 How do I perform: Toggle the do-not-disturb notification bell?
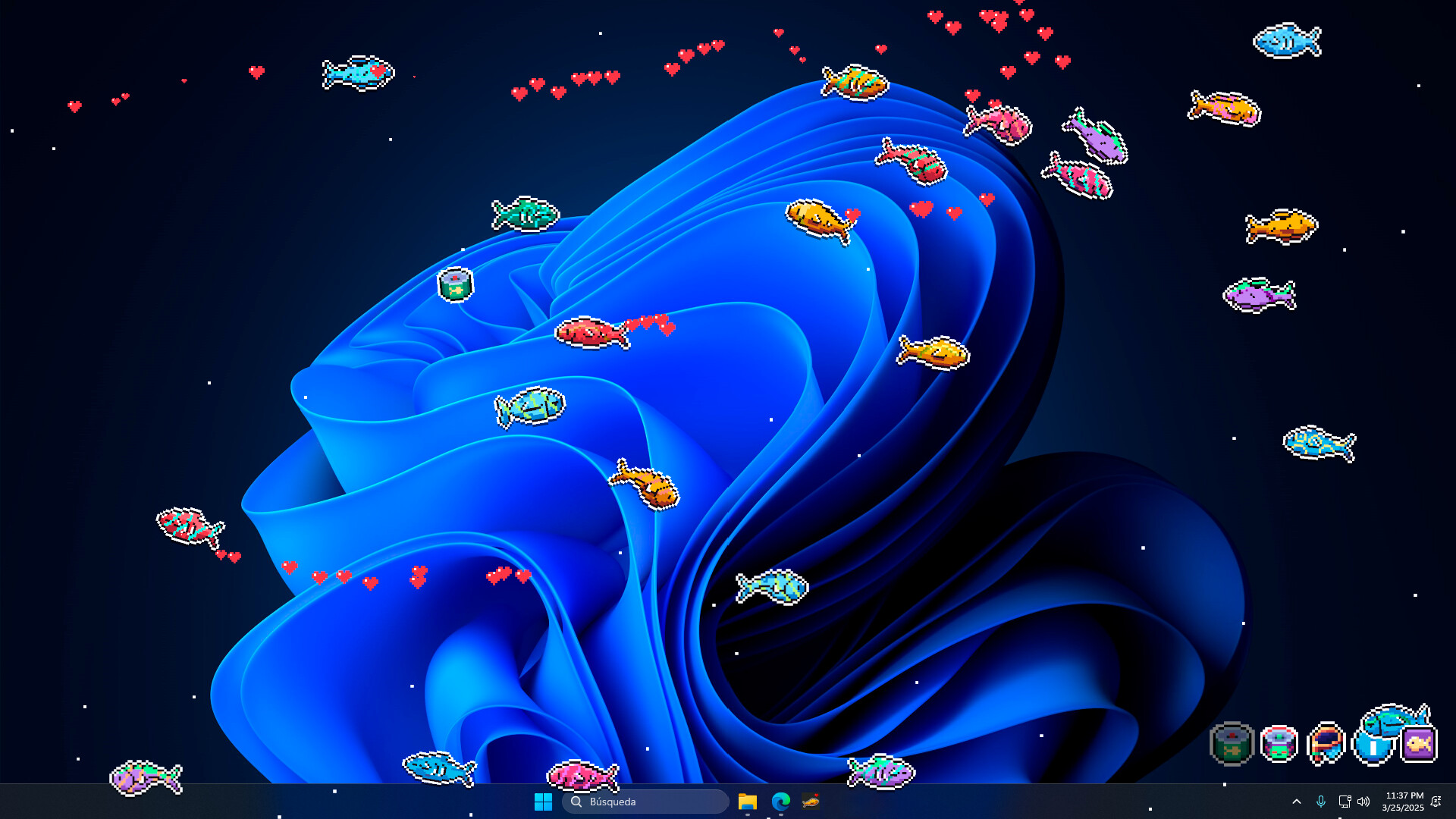(x=1436, y=802)
